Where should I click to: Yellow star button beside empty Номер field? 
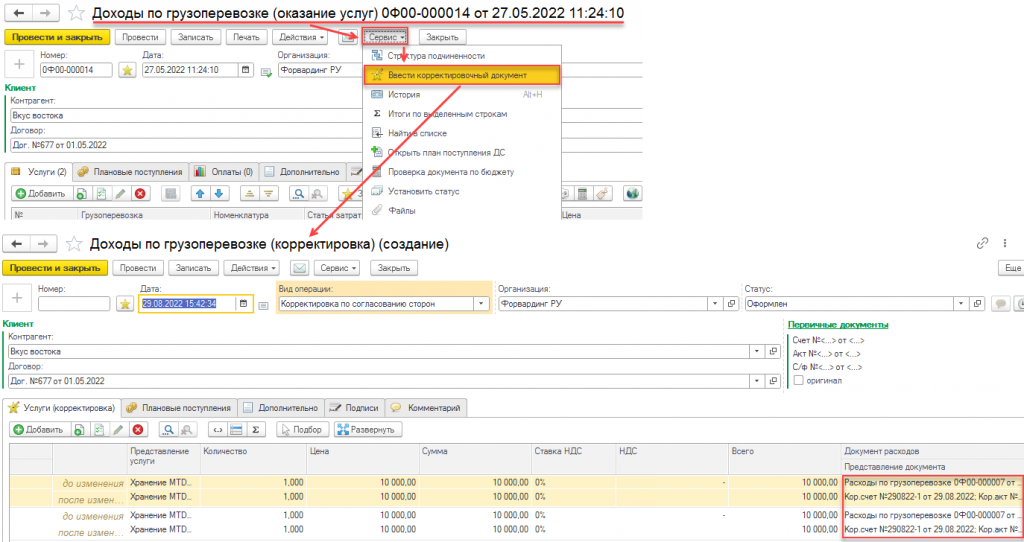tap(125, 304)
